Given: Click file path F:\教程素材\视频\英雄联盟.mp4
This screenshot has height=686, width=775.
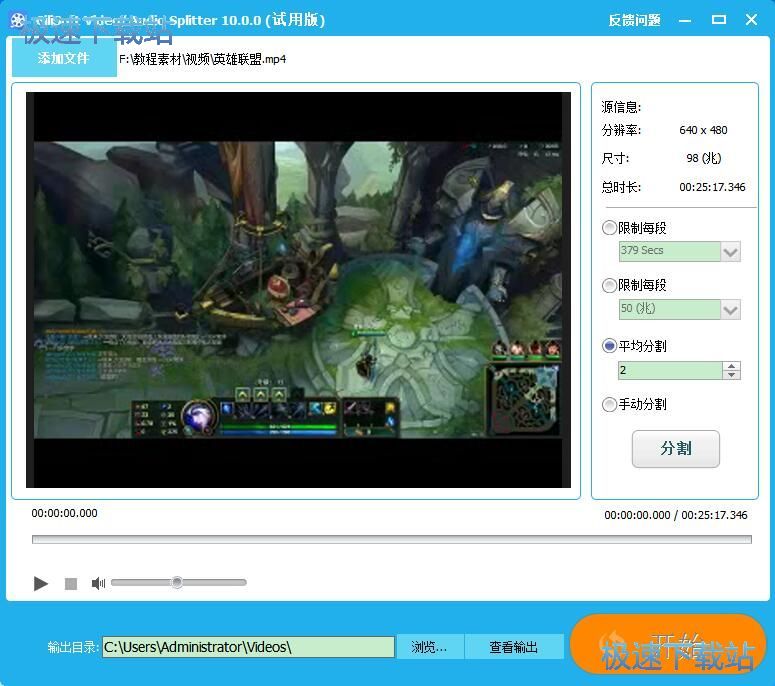Looking at the screenshot, I should coord(202,59).
